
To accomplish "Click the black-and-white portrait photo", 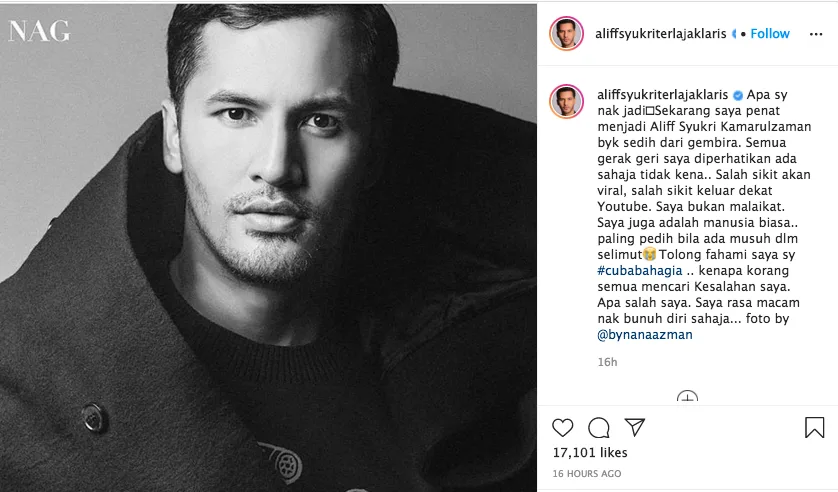I will [268, 248].
